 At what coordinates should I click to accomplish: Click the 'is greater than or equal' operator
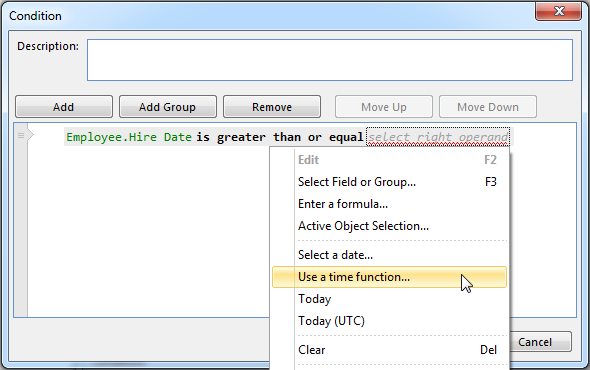(280, 137)
